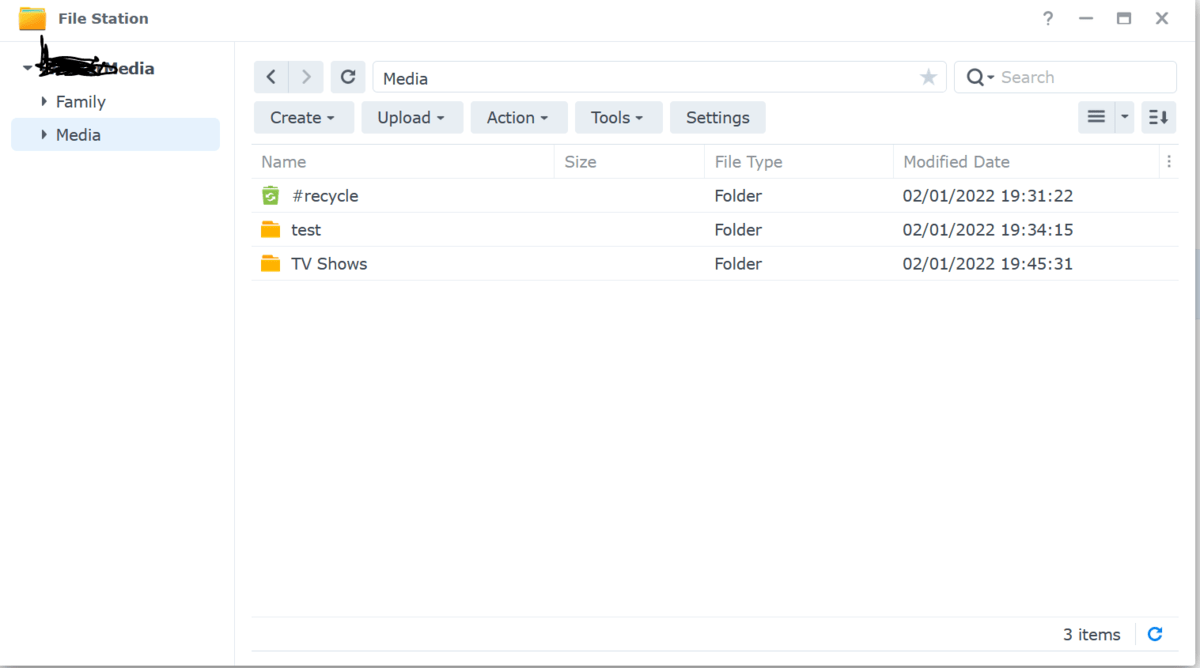Viewport: 1200px width, 668px height.
Task: Open the TV Shows folder
Action: 328,263
